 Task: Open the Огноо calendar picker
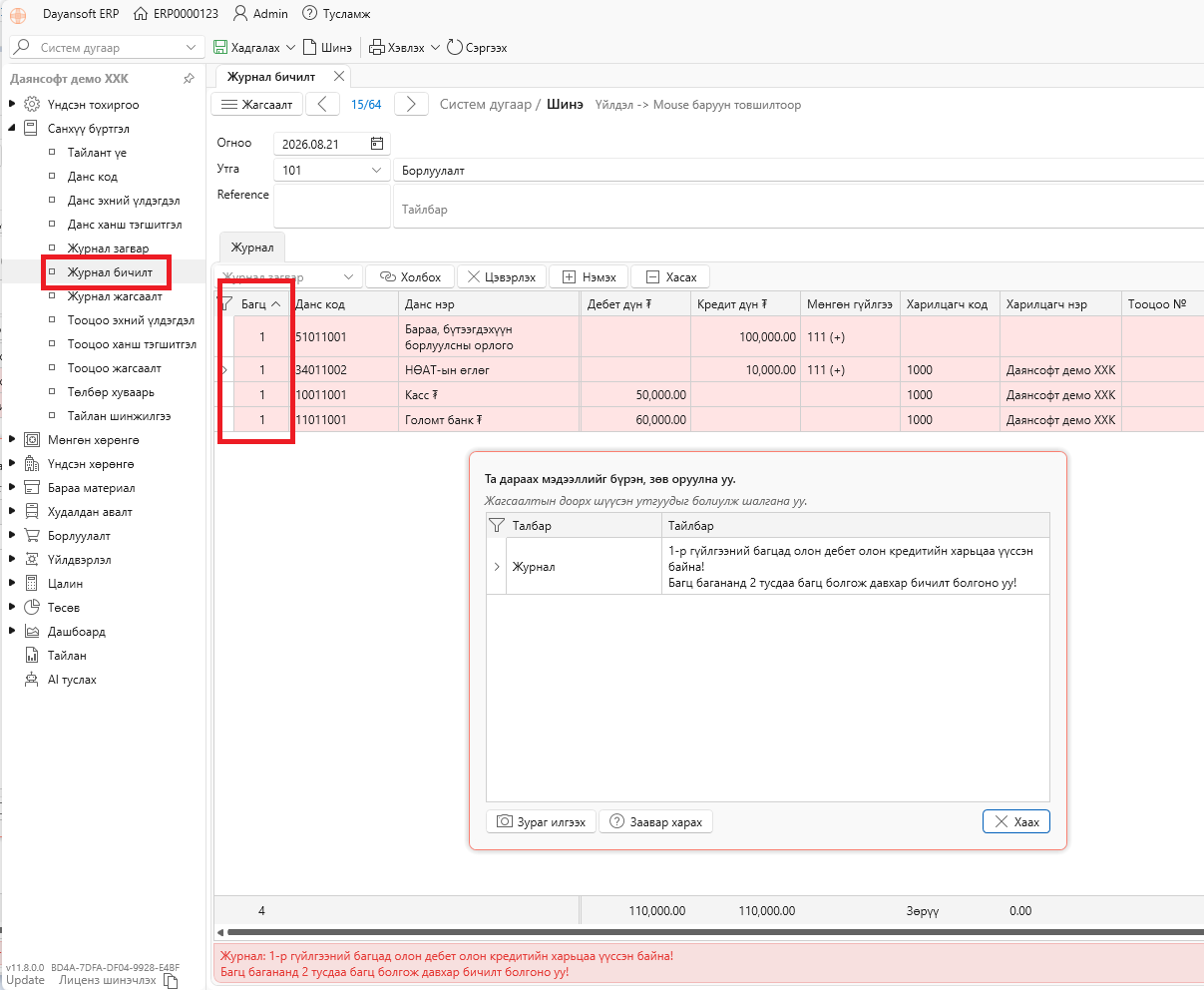(x=376, y=144)
